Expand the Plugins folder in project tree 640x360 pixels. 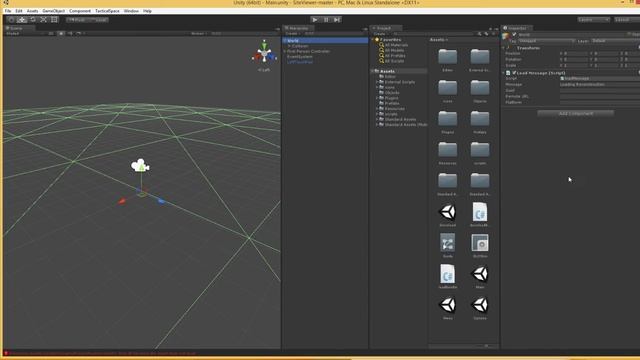pos(377,98)
